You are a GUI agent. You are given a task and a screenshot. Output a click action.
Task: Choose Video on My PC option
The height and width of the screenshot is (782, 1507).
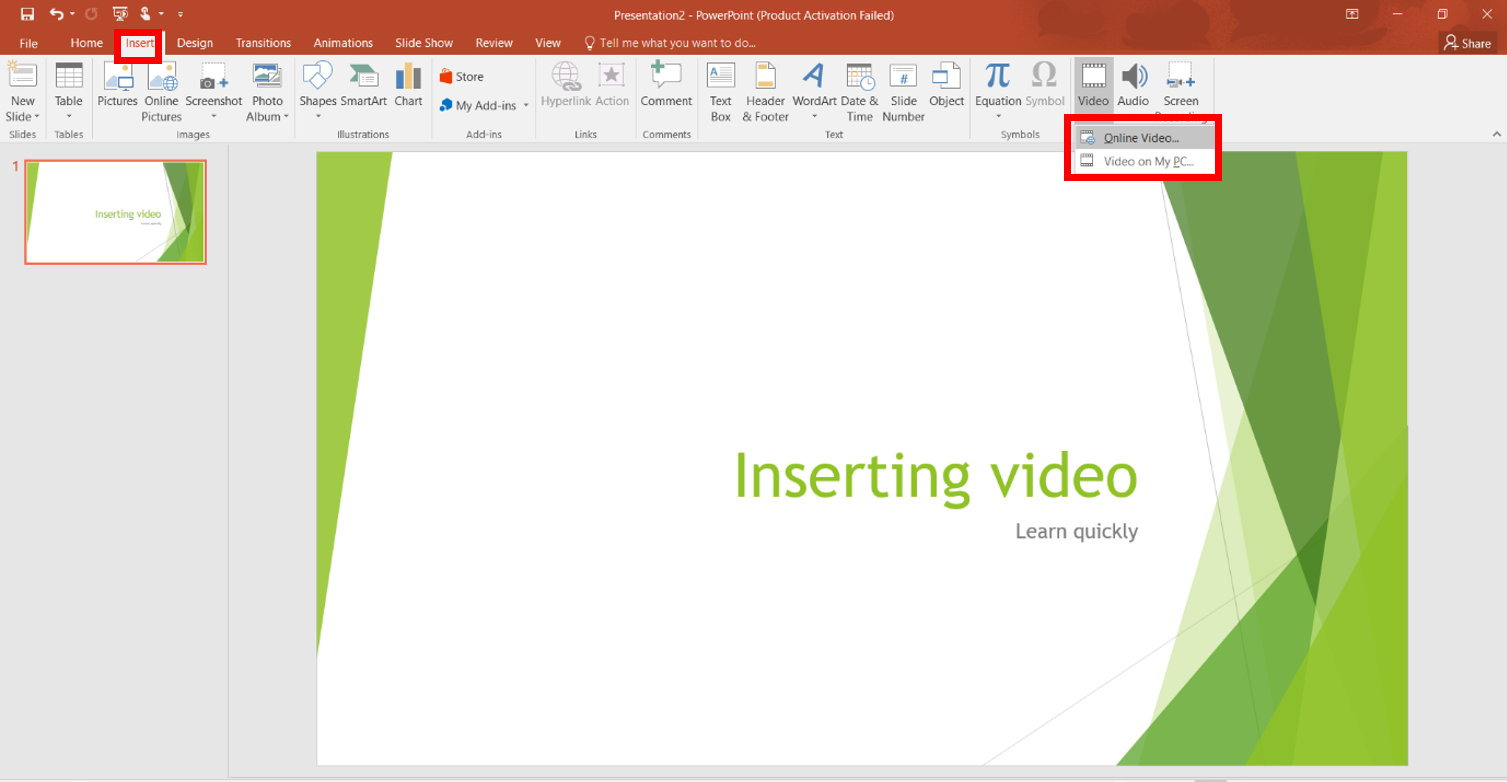(1147, 161)
